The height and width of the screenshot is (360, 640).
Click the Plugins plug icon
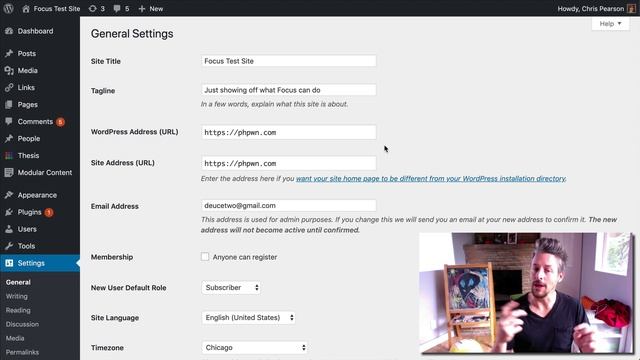[x=9, y=212]
